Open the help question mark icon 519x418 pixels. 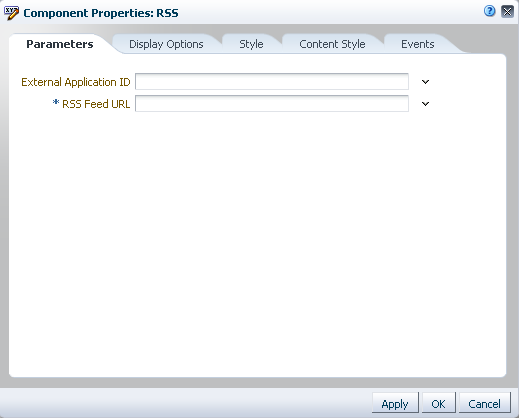click(x=489, y=11)
